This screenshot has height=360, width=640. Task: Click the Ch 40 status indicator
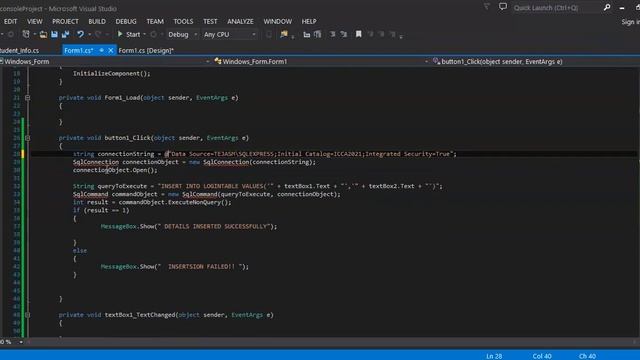587,356
